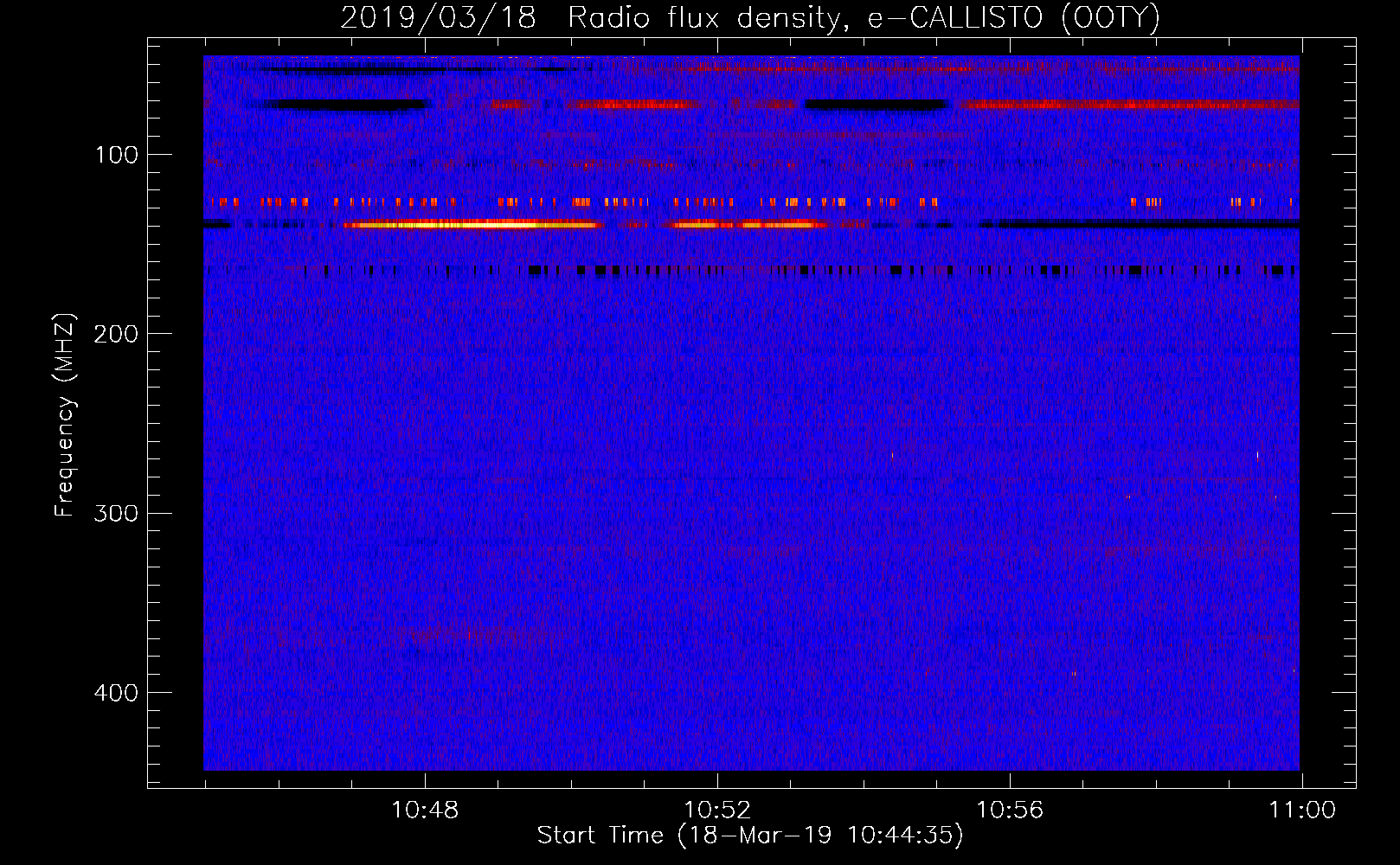This screenshot has height=865, width=1400.
Task: Click the 10:48 time tick label
Action: [x=425, y=811]
